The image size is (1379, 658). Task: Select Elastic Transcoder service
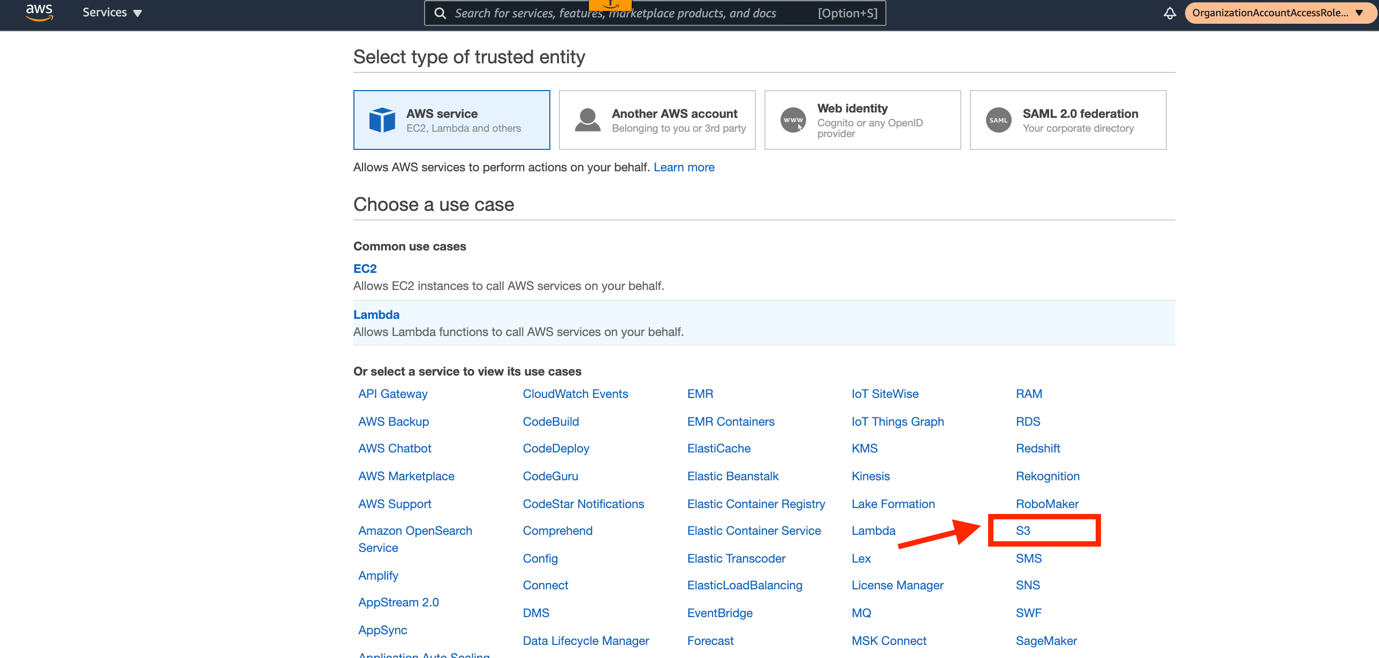click(x=736, y=559)
